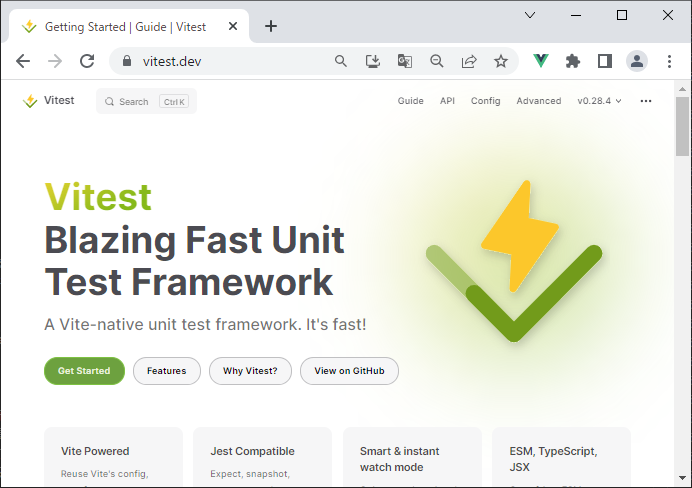Click the Vitest site title text

coord(59,100)
